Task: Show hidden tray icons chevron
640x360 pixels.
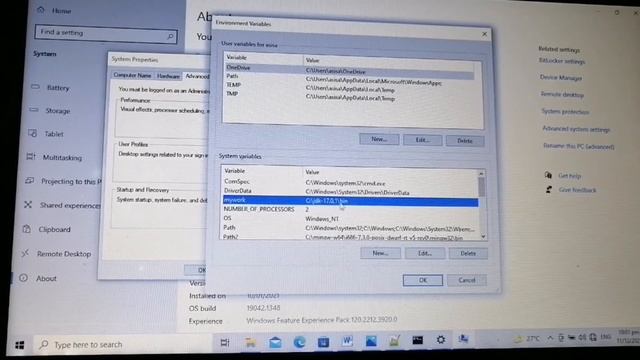Action: pyautogui.click(x=550, y=338)
